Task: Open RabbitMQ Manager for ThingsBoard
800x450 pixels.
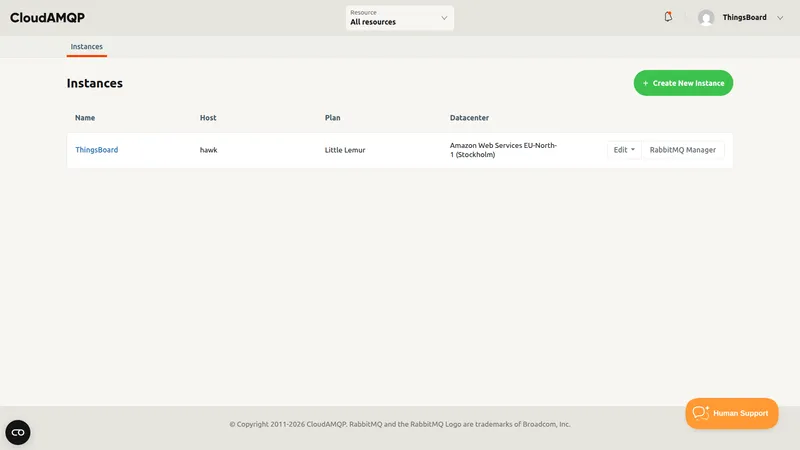Action: pyautogui.click(x=683, y=150)
